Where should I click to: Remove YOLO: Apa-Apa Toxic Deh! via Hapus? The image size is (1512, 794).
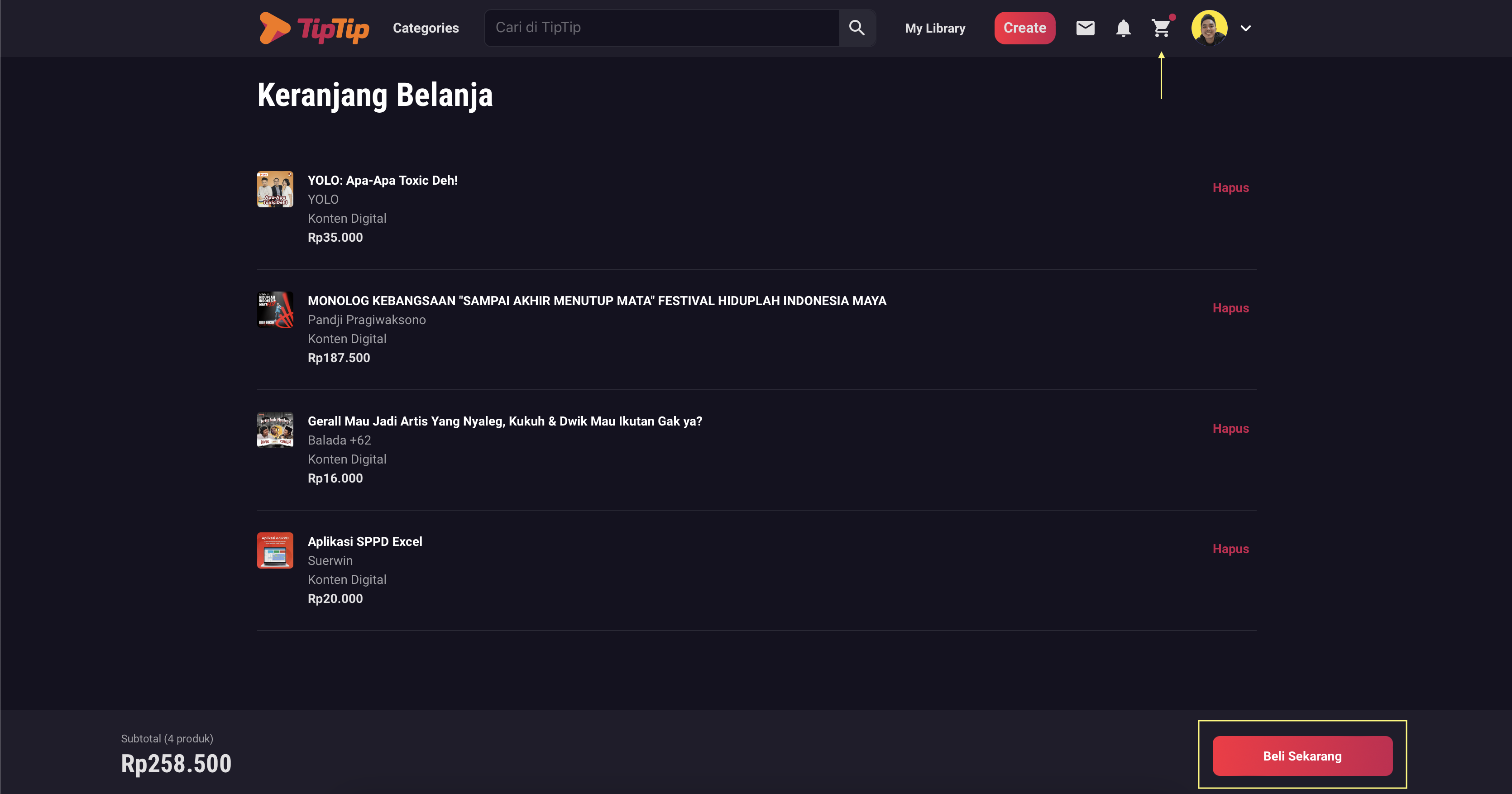pyautogui.click(x=1230, y=188)
